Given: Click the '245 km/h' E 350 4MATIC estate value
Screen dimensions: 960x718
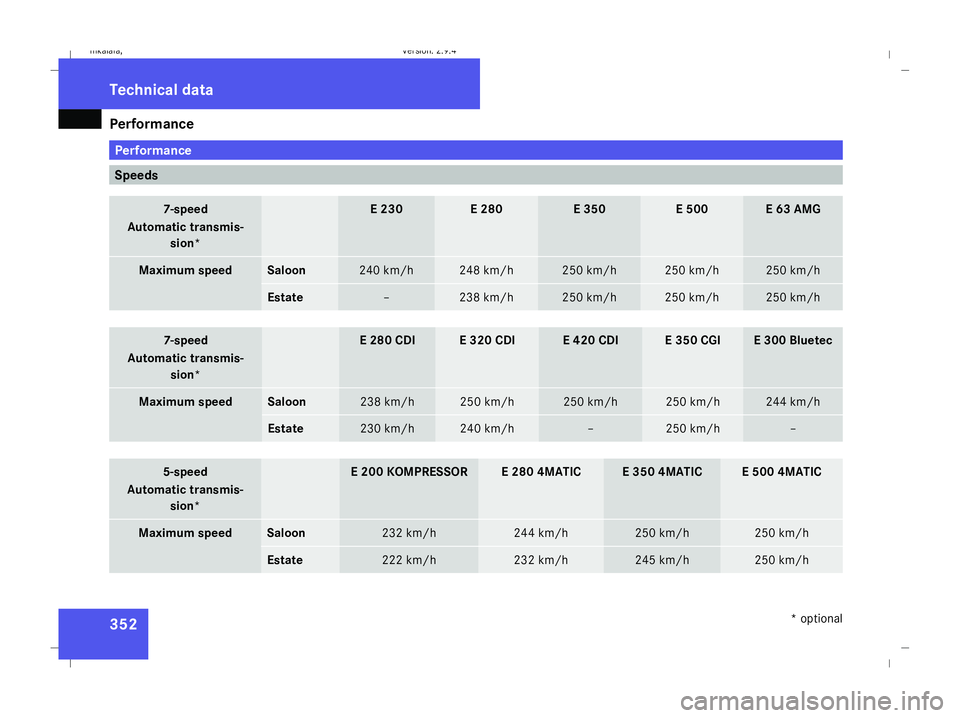Looking at the screenshot, I should 662,560.
